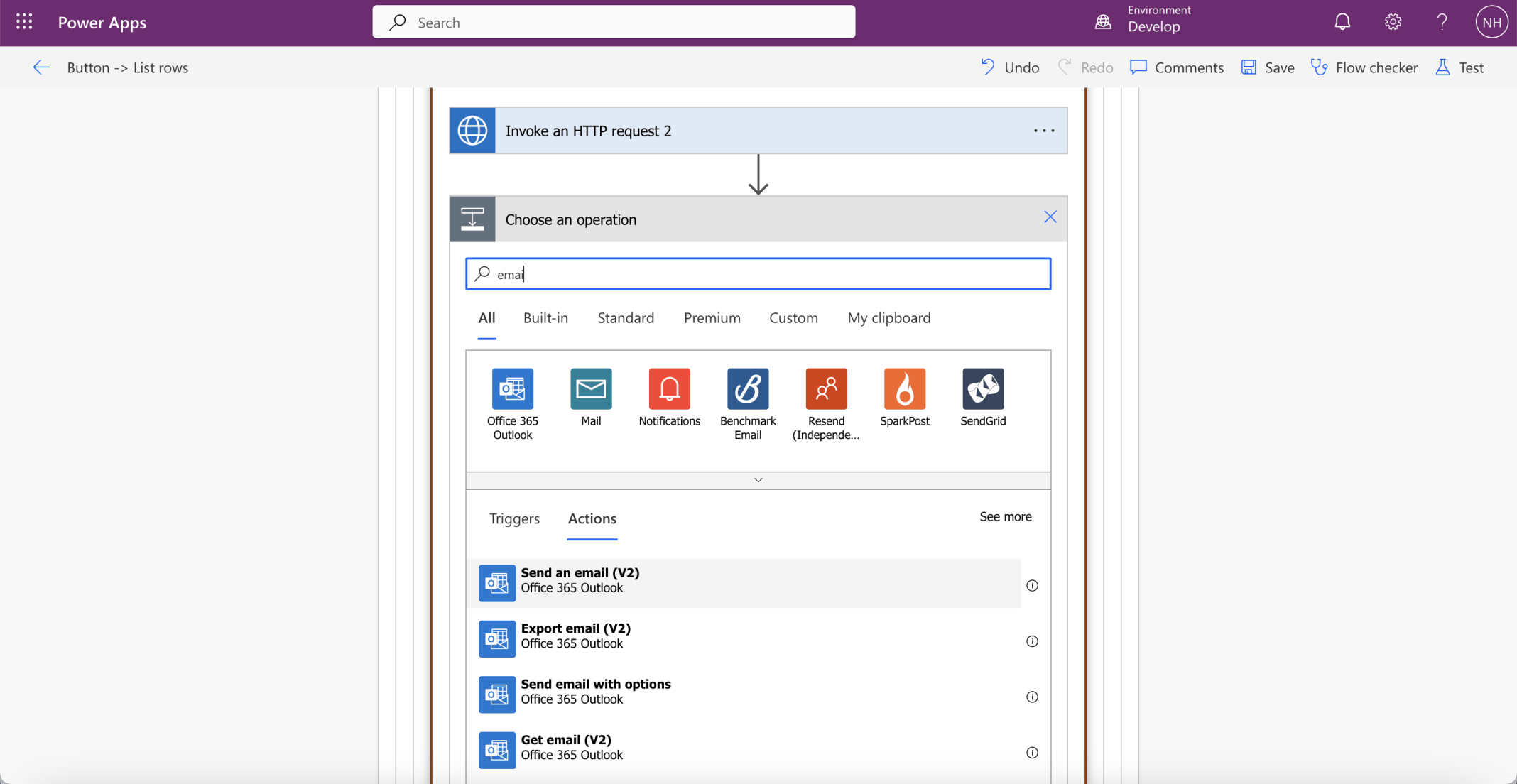Close the Choose an operation panel

(1050, 217)
